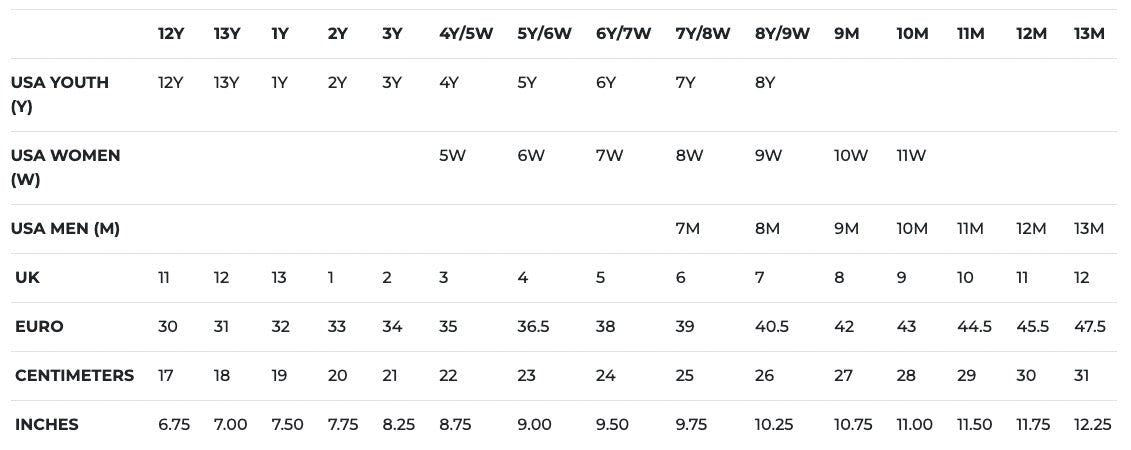Click the 22 centimeters cell

[449, 376]
